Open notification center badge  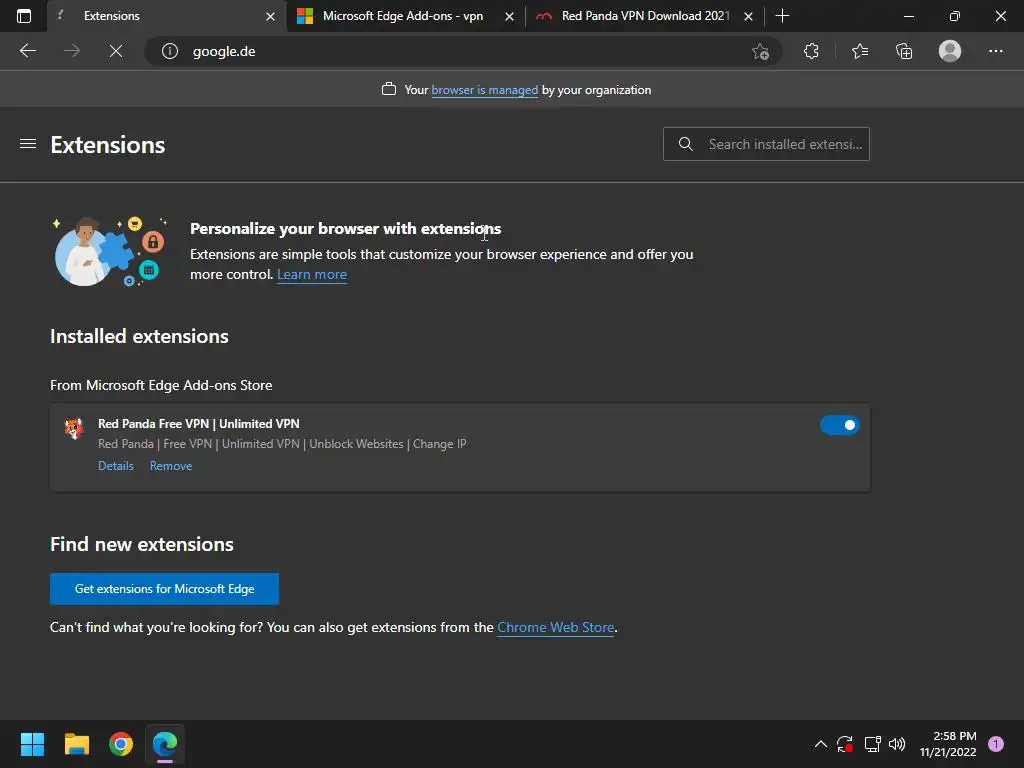pyautogui.click(x=996, y=744)
